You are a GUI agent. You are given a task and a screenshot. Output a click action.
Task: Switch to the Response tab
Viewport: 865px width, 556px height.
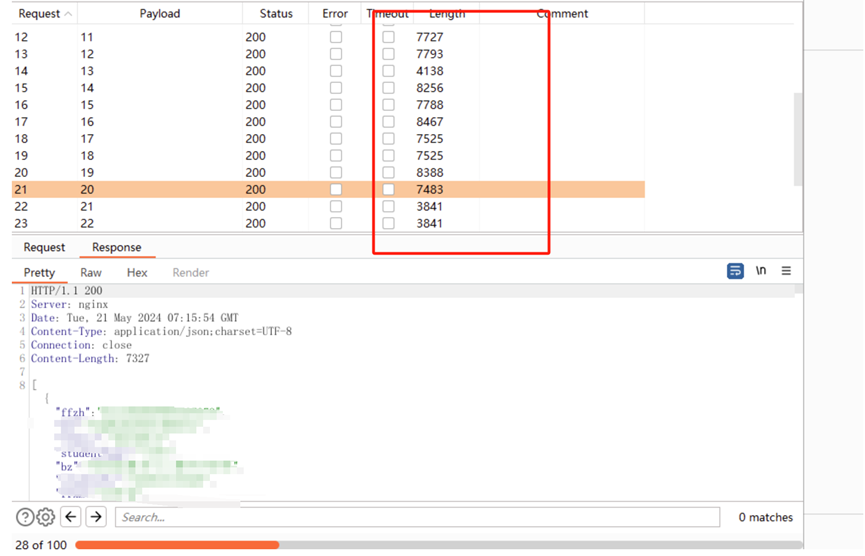116,247
